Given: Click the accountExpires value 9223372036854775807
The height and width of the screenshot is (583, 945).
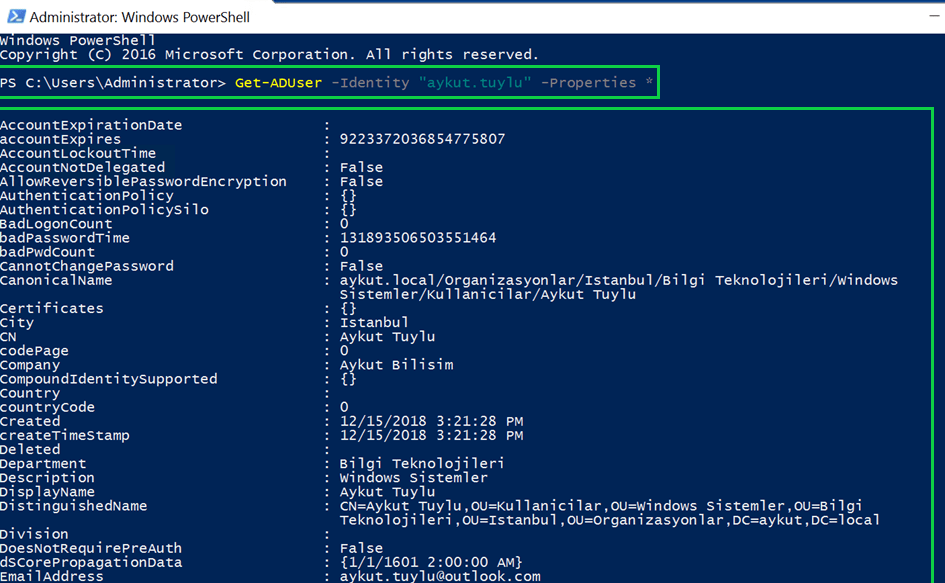Looking at the screenshot, I should [422, 139].
